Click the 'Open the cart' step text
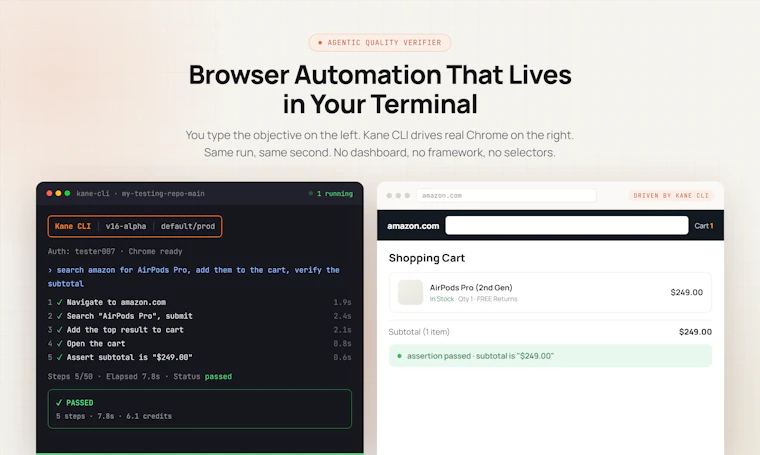760x455 pixels. [96, 344]
